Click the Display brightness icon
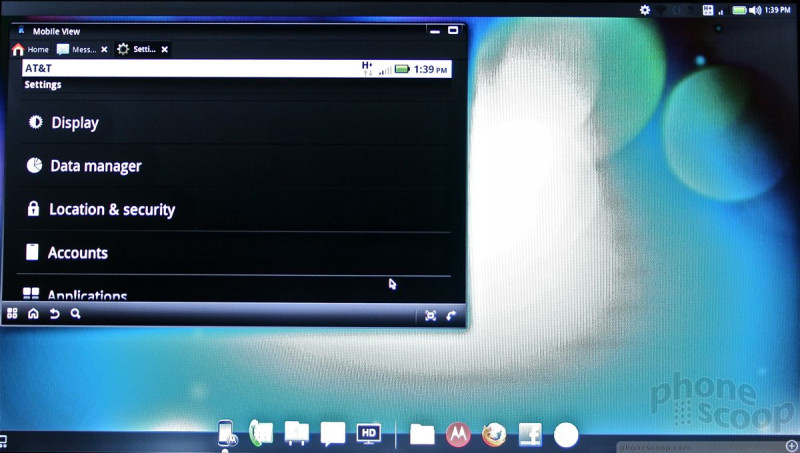The width and height of the screenshot is (800, 453). 35,122
